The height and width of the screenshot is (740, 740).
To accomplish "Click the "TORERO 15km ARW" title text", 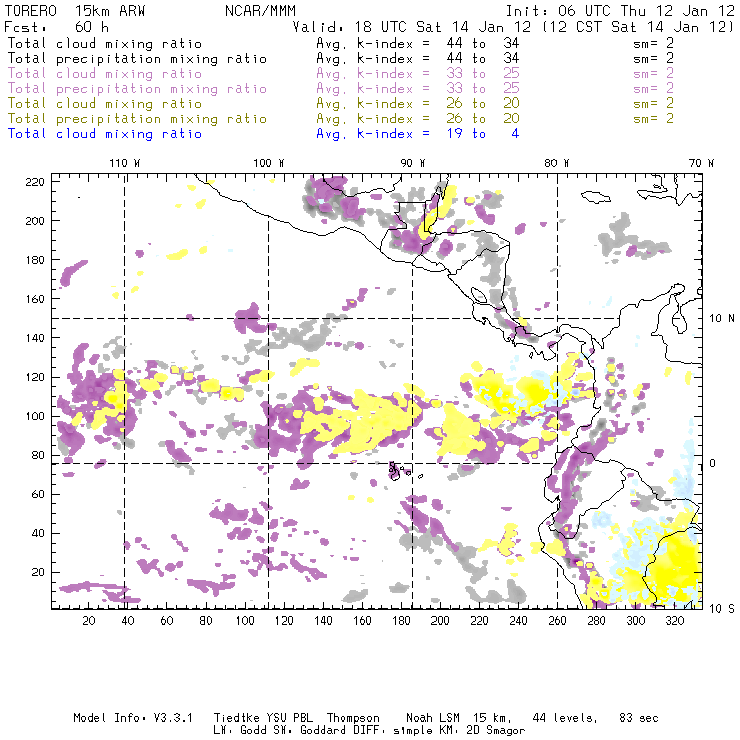I will tap(75, 11).
